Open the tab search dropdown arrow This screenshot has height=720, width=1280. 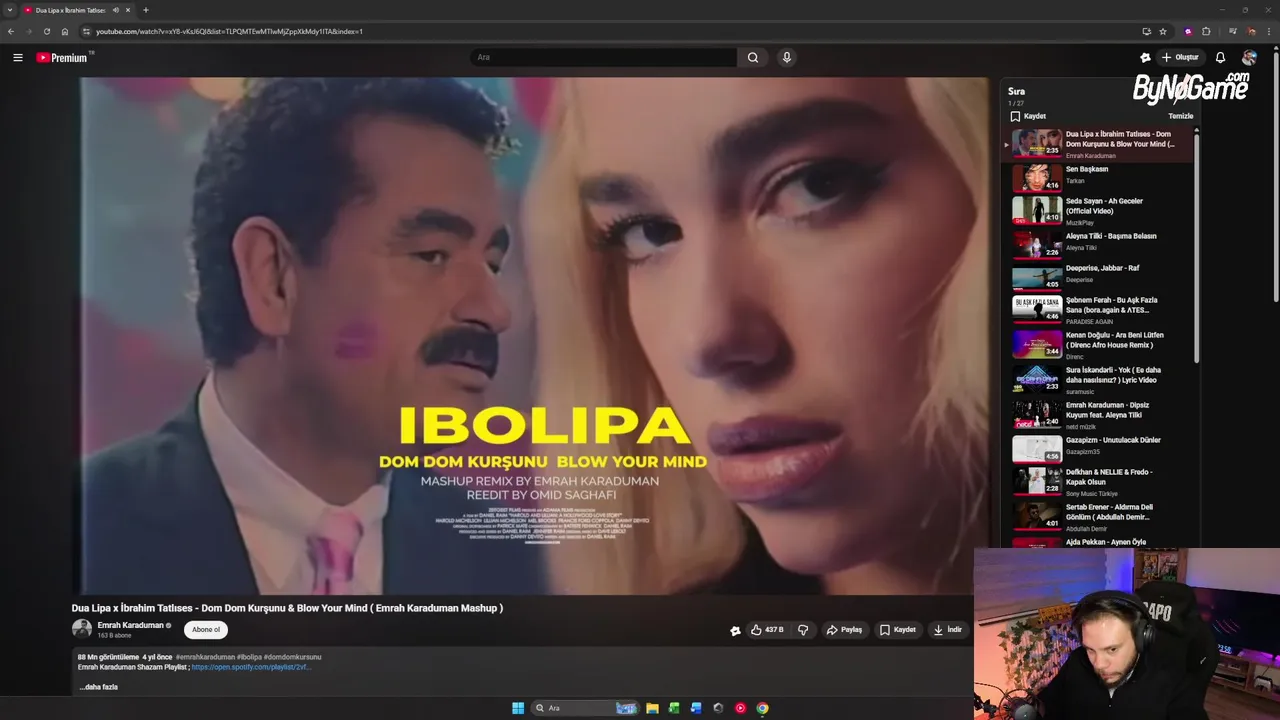pos(10,10)
